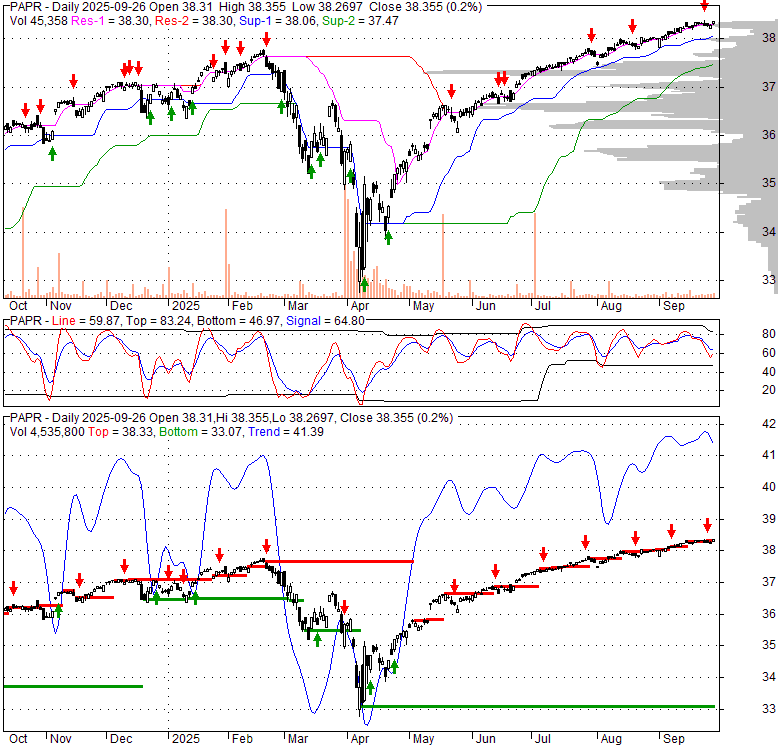The width and height of the screenshot is (780, 745).
Task: Click the 35 price label on the top chart axis
Action: coord(769,183)
